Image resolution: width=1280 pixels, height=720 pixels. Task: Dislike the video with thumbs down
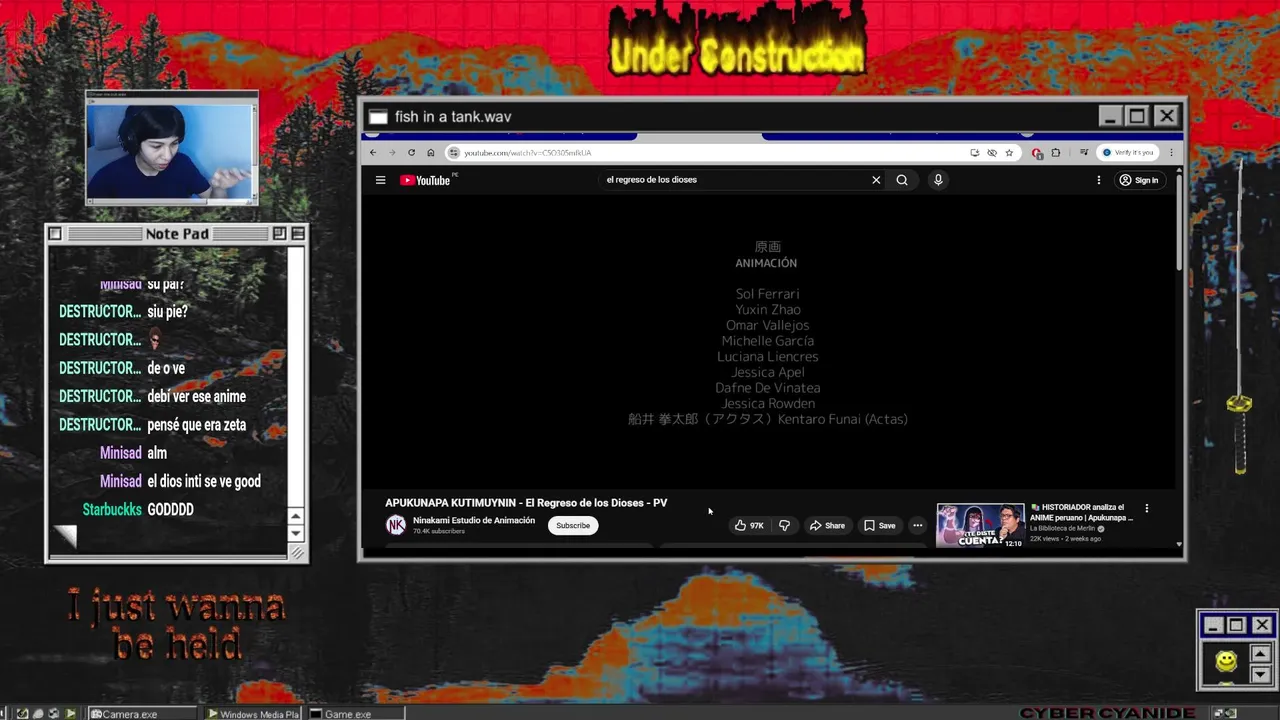(x=785, y=526)
